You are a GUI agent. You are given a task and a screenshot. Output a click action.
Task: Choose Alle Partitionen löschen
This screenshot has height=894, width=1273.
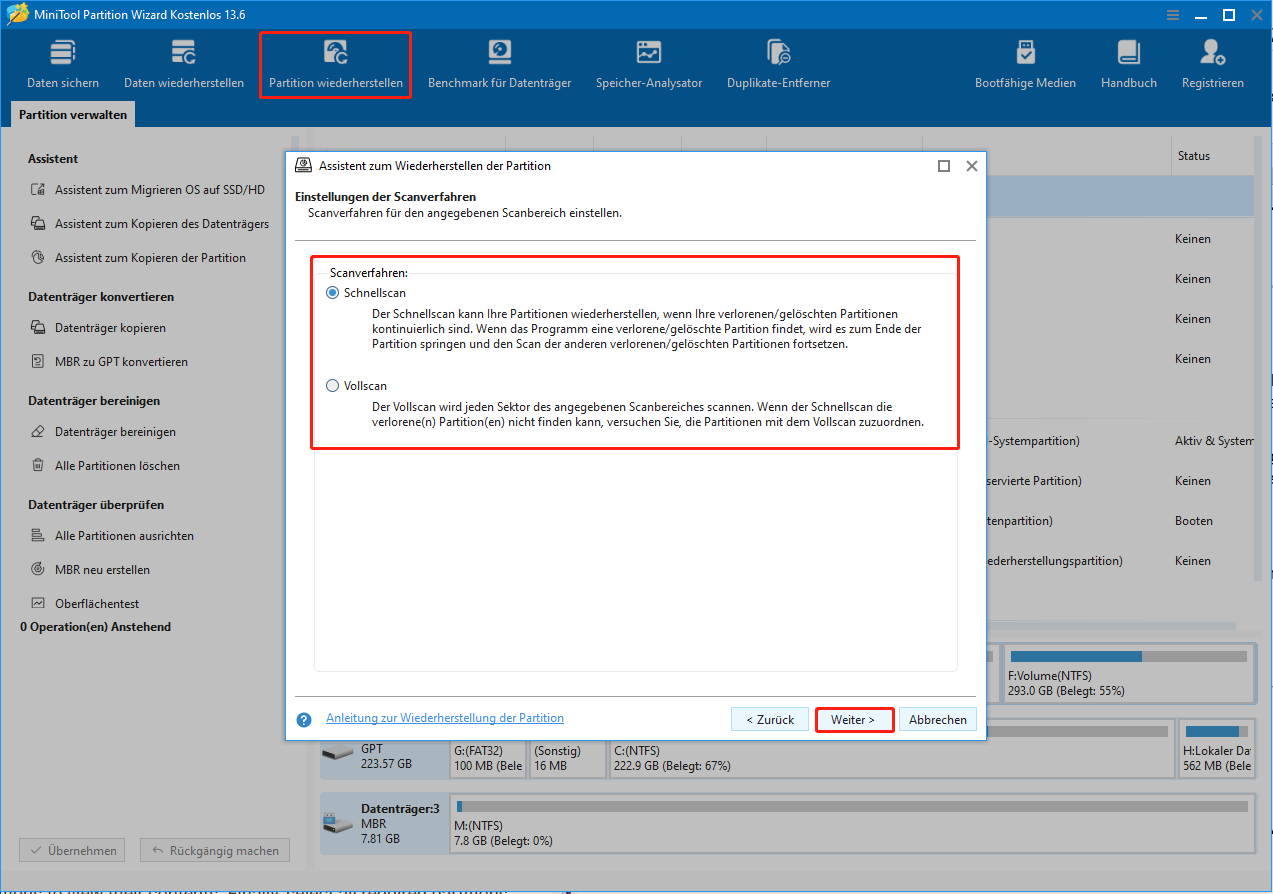[105, 466]
